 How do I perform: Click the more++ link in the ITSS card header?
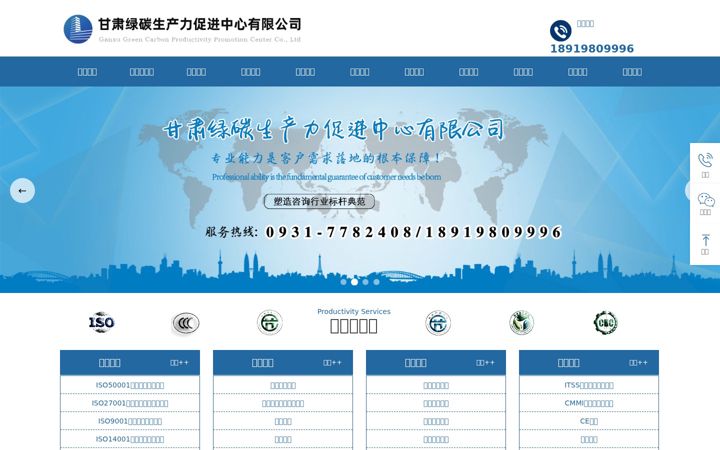(x=638, y=363)
